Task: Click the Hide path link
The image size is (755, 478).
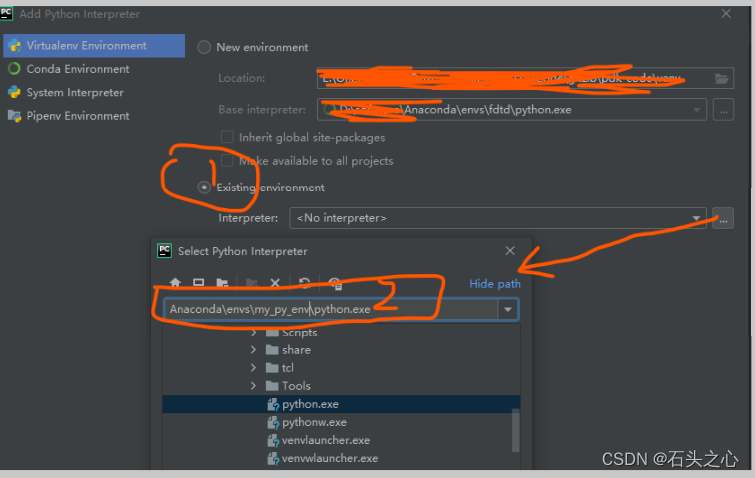Action: (x=495, y=284)
